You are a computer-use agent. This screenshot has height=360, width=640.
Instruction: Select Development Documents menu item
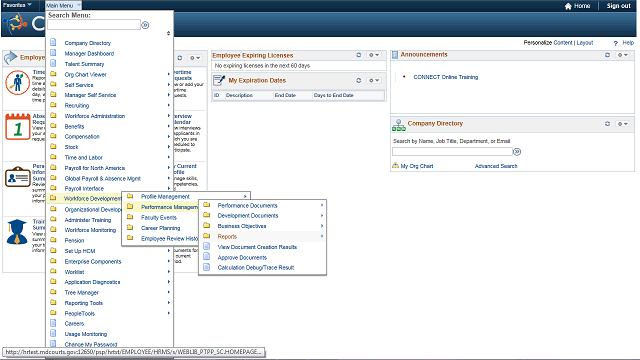pyautogui.click(x=248, y=216)
